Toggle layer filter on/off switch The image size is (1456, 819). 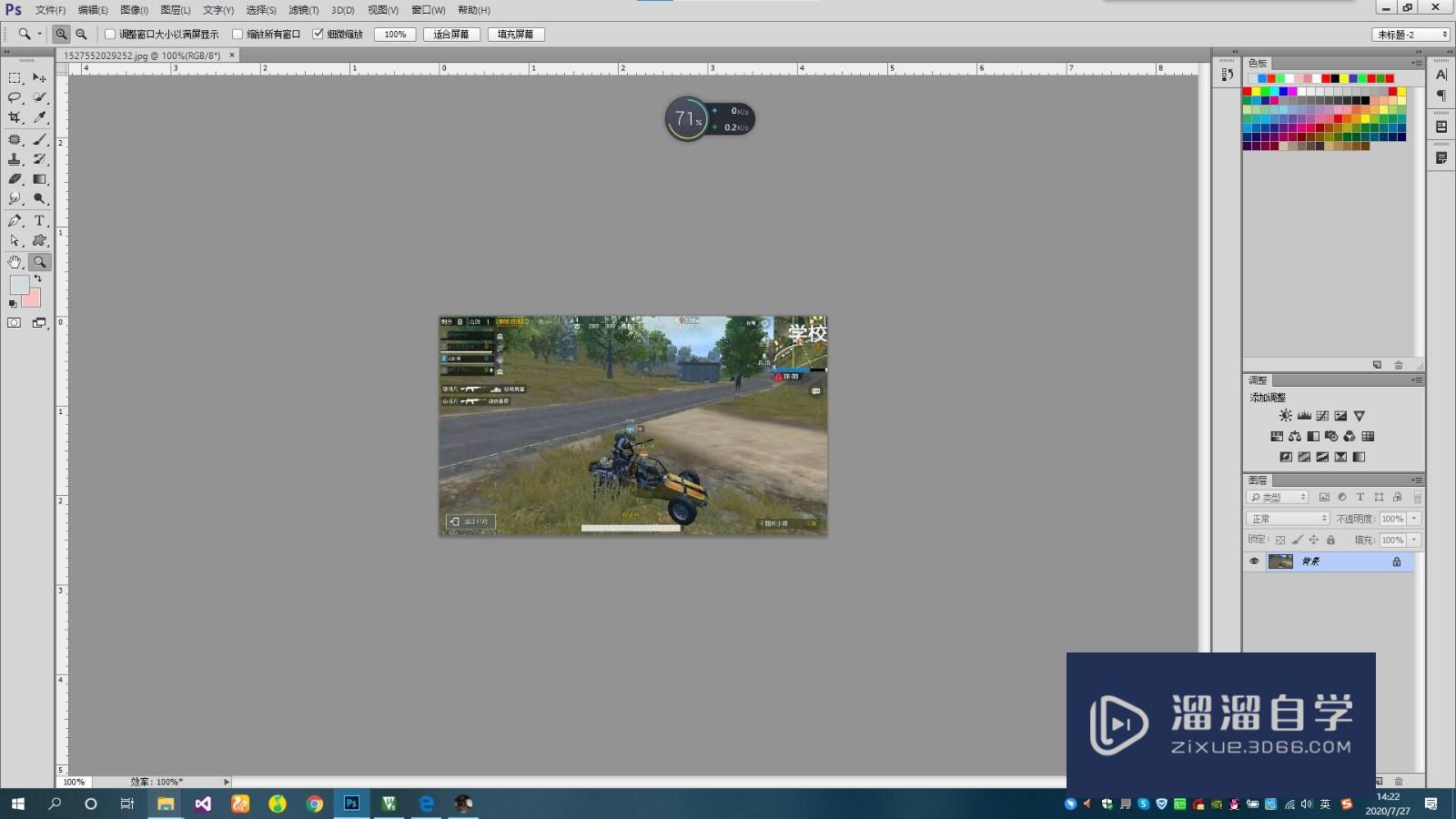coord(1417,497)
